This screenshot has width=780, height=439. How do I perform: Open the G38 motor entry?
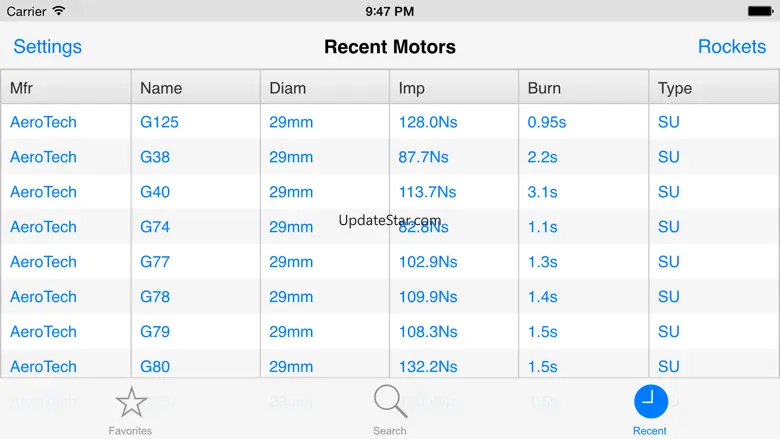click(x=155, y=157)
